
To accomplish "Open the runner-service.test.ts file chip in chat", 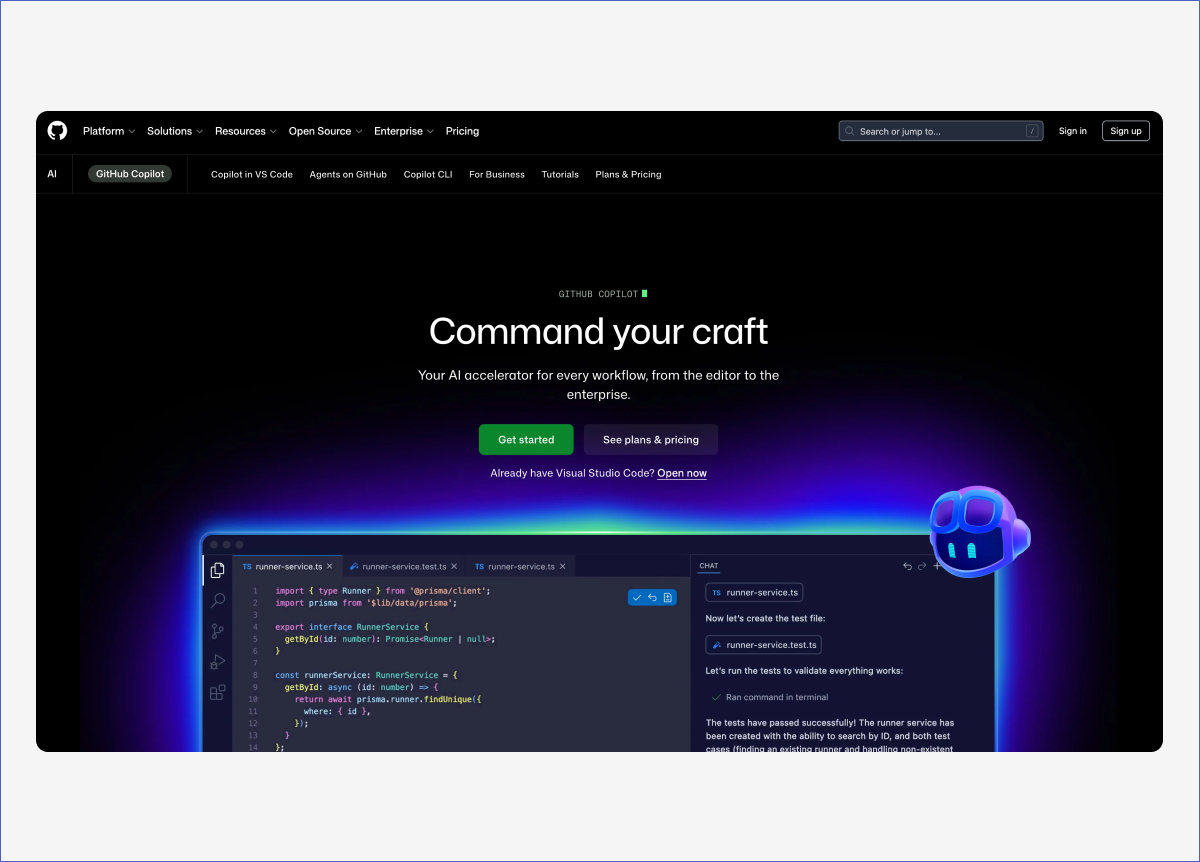I will (x=764, y=645).
